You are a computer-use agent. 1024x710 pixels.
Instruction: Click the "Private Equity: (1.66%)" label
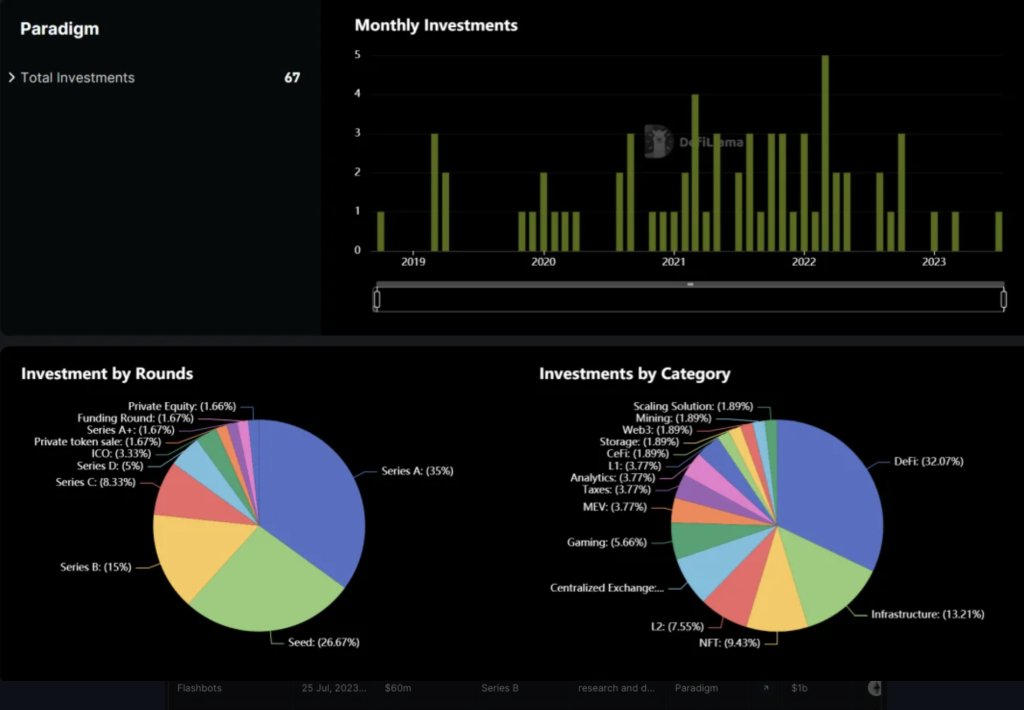click(182, 406)
